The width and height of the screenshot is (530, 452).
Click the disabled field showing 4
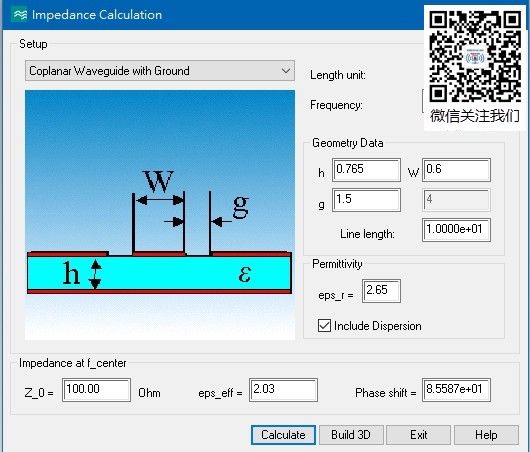[456, 200]
